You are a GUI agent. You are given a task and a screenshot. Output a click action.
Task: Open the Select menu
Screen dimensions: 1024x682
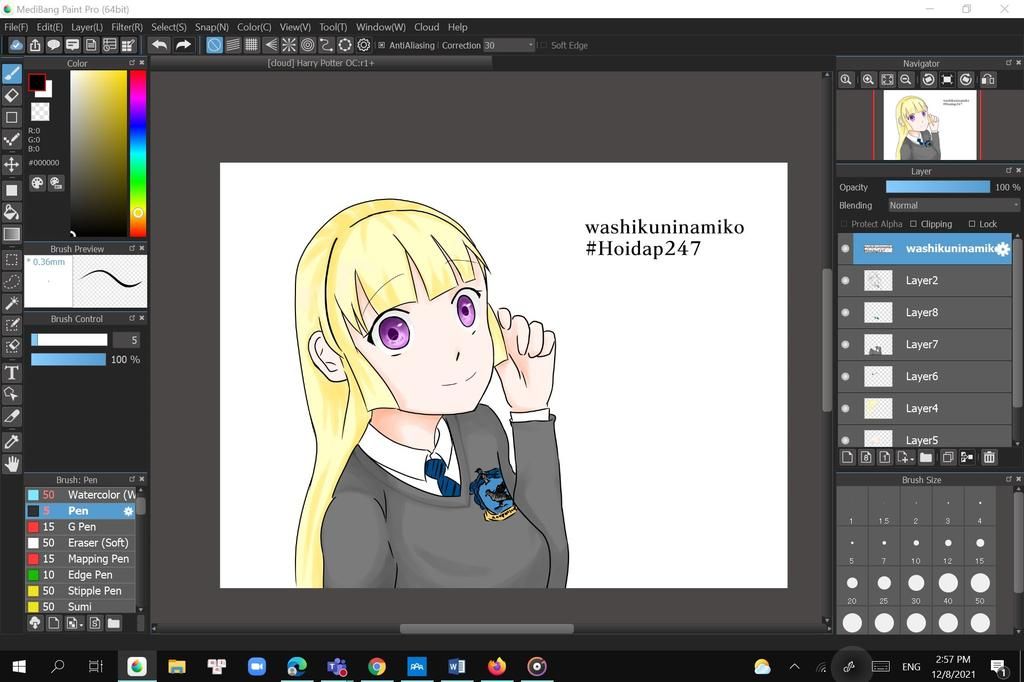tap(168, 27)
